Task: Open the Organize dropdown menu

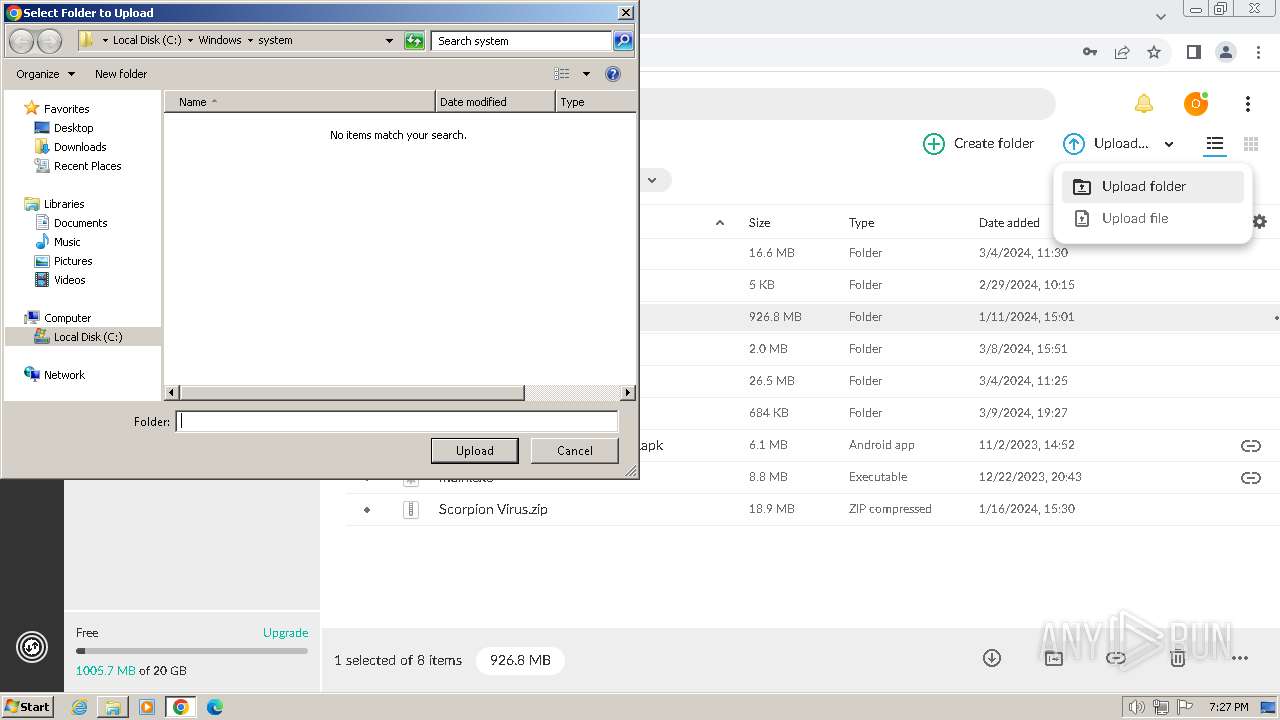Action: pyautogui.click(x=45, y=74)
